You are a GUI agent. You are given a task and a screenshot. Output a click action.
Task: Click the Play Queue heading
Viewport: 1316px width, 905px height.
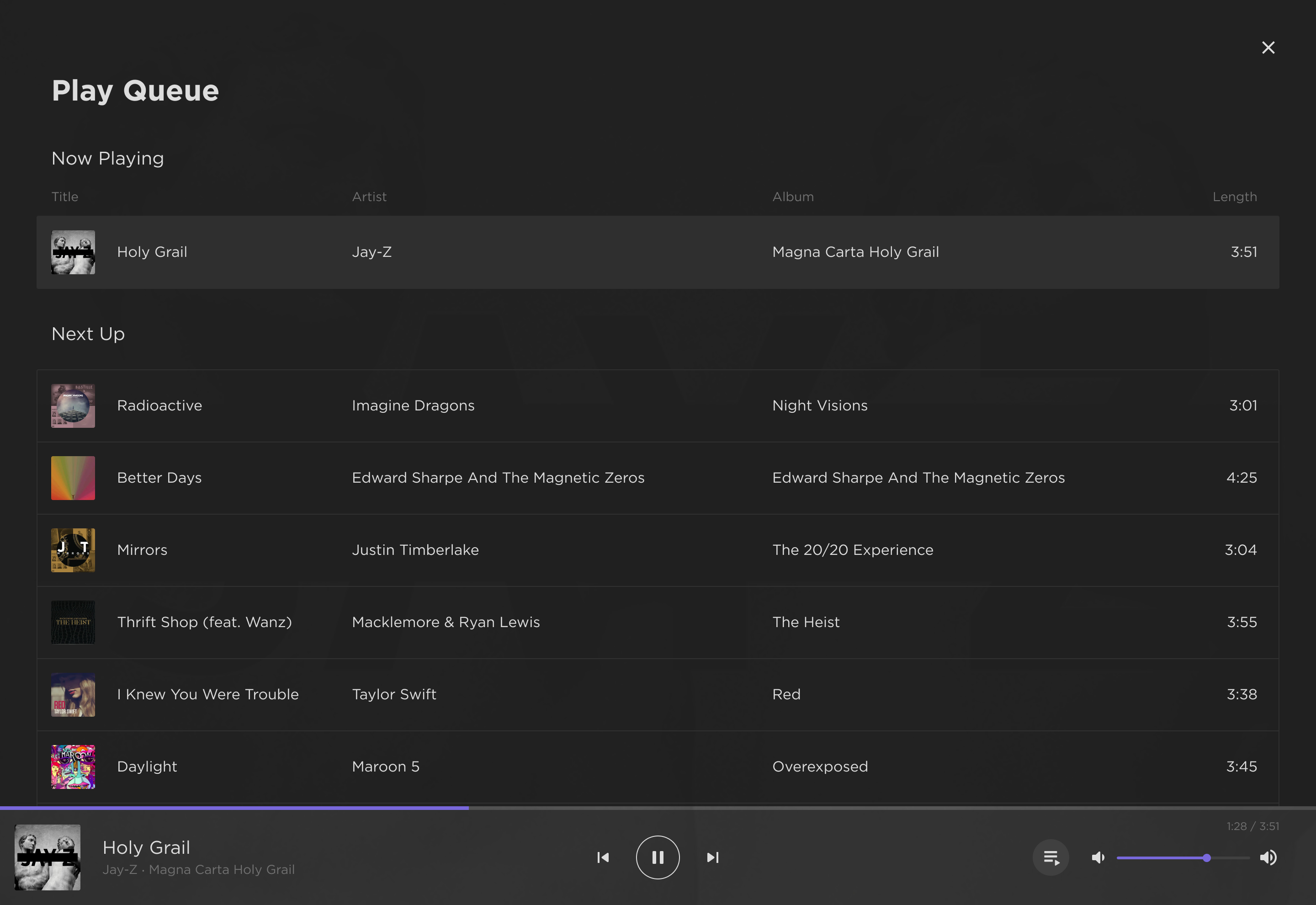(x=135, y=91)
